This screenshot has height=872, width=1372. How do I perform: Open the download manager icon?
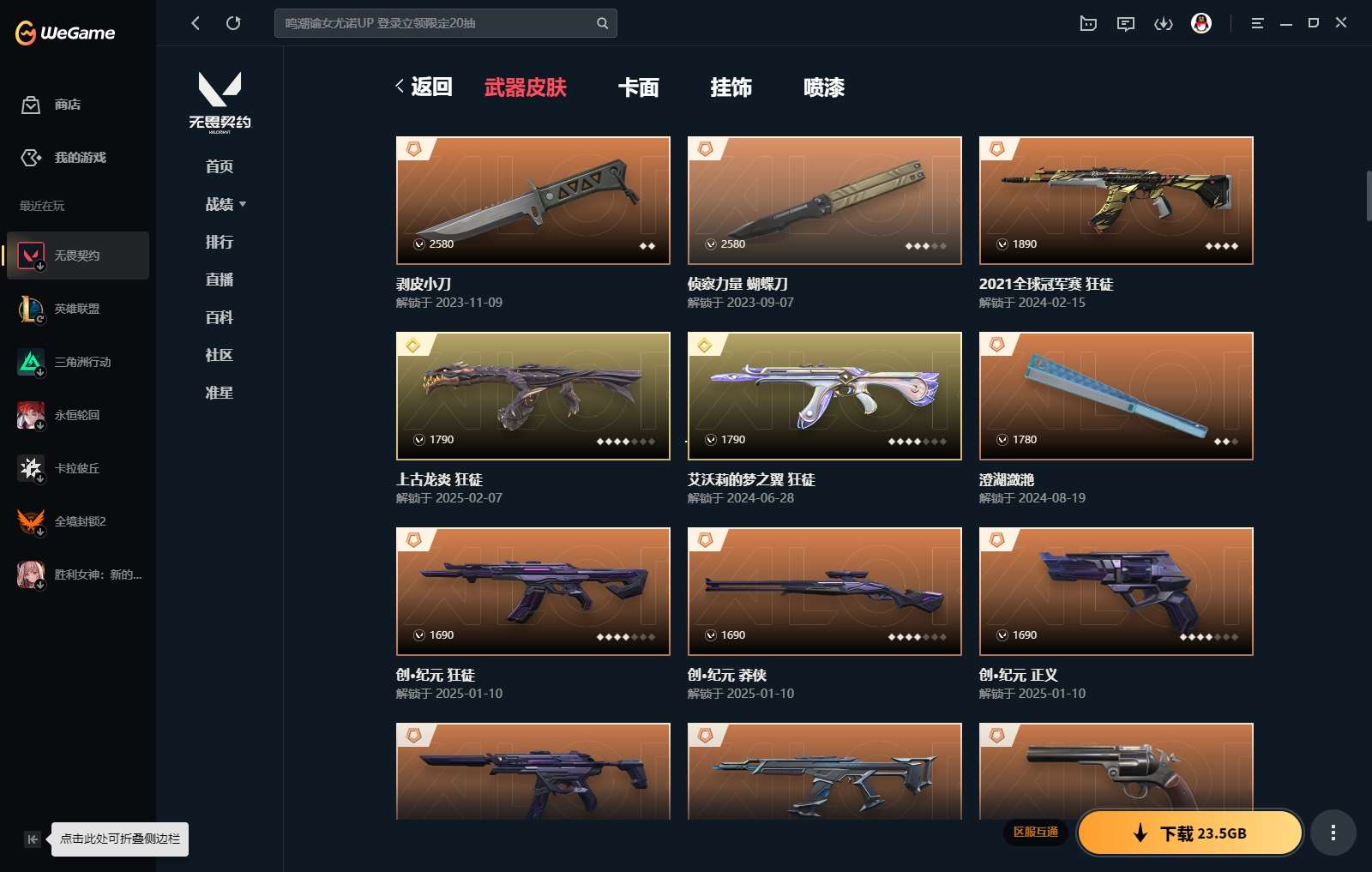[1164, 23]
